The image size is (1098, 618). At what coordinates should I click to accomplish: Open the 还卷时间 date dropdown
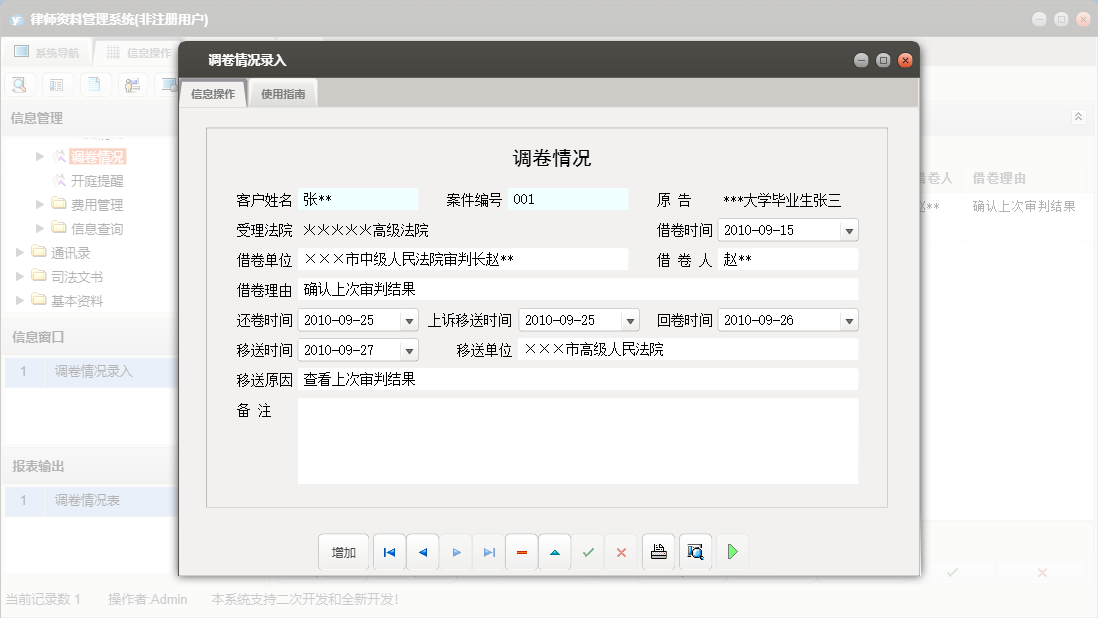click(x=409, y=321)
